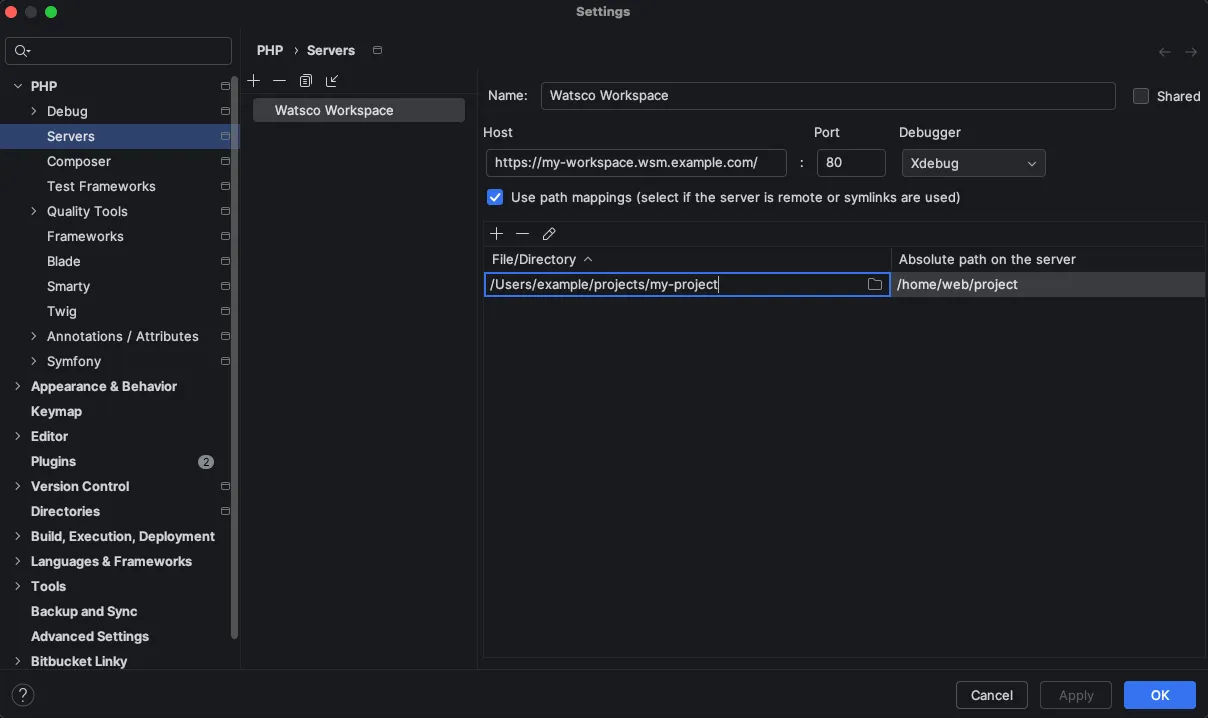Image resolution: width=1208 pixels, height=718 pixels.
Task: Click the Cancel button
Action: point(992,695)
